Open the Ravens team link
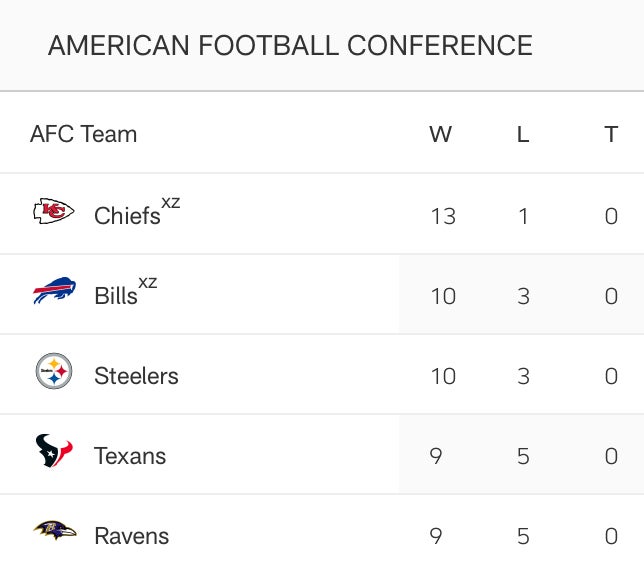The width and height of the screenshot is (644, 568). coord(131,536)
